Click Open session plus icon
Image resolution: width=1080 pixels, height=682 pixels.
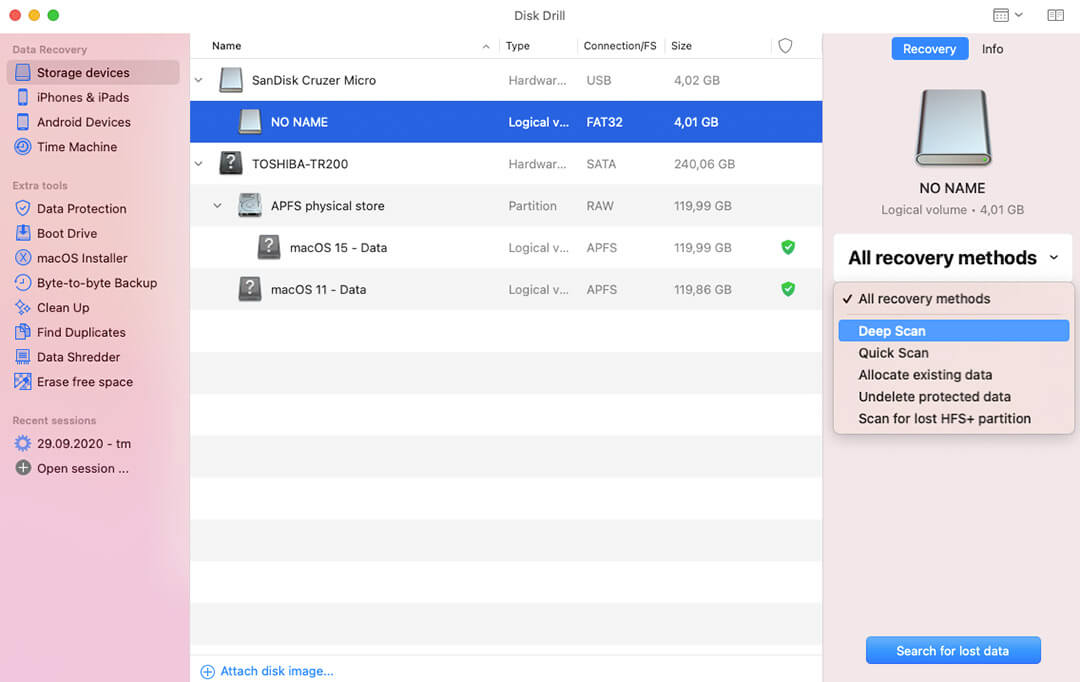click(x=23, y=468)
